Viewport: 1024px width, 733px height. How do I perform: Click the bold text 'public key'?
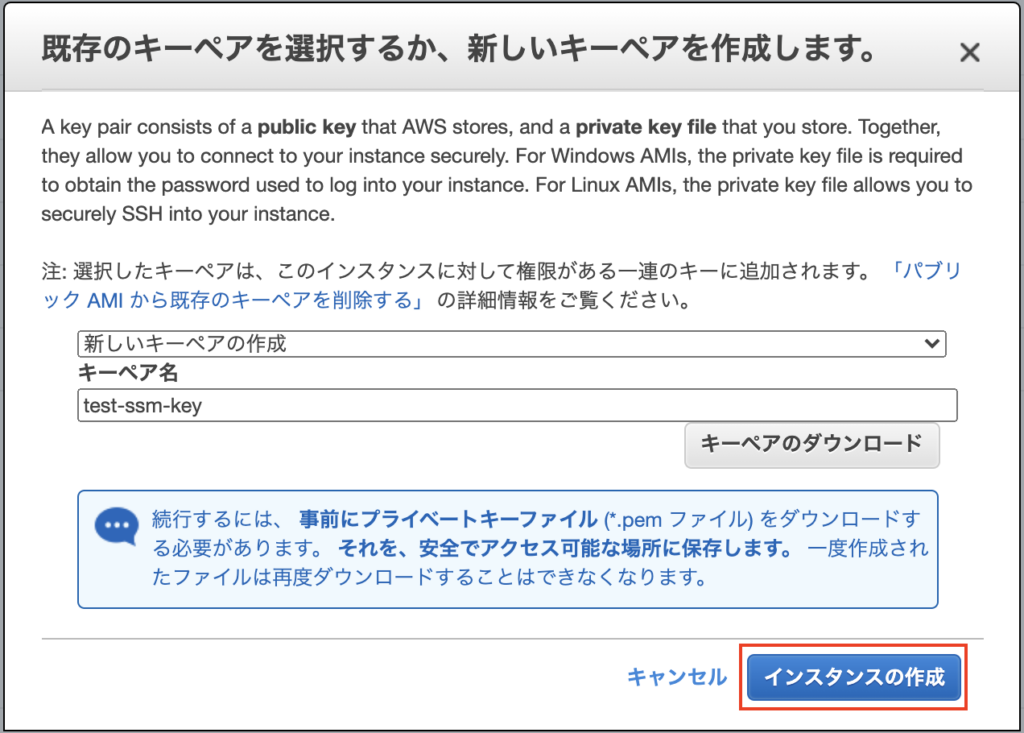306,127
